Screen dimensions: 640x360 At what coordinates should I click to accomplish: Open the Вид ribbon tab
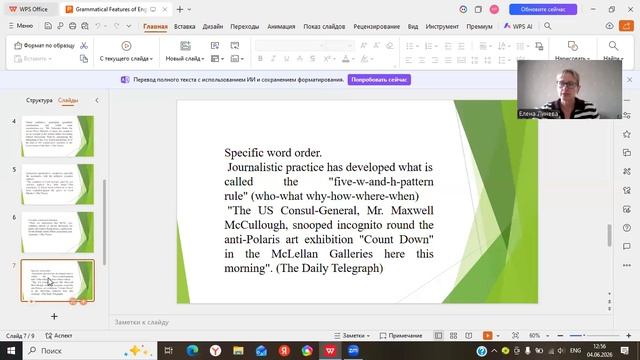(413, 26)
